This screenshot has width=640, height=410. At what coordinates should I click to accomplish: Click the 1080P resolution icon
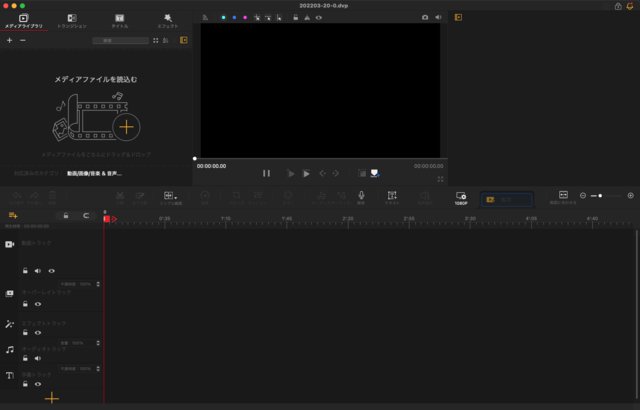[x=460, y=198]
